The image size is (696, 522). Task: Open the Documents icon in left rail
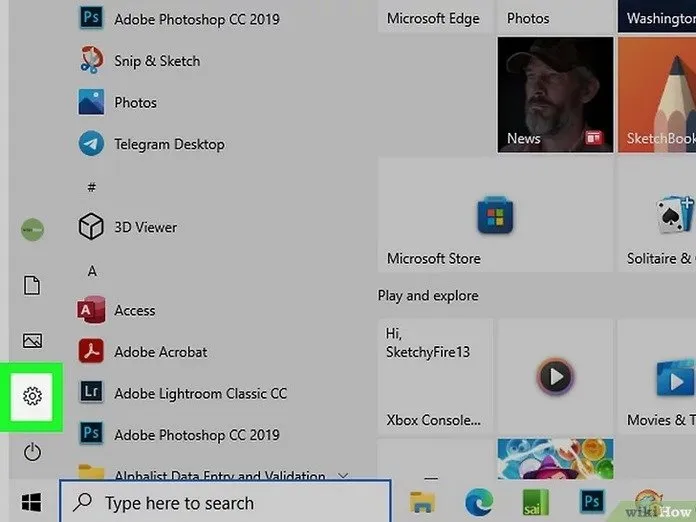tap(32, 286)
